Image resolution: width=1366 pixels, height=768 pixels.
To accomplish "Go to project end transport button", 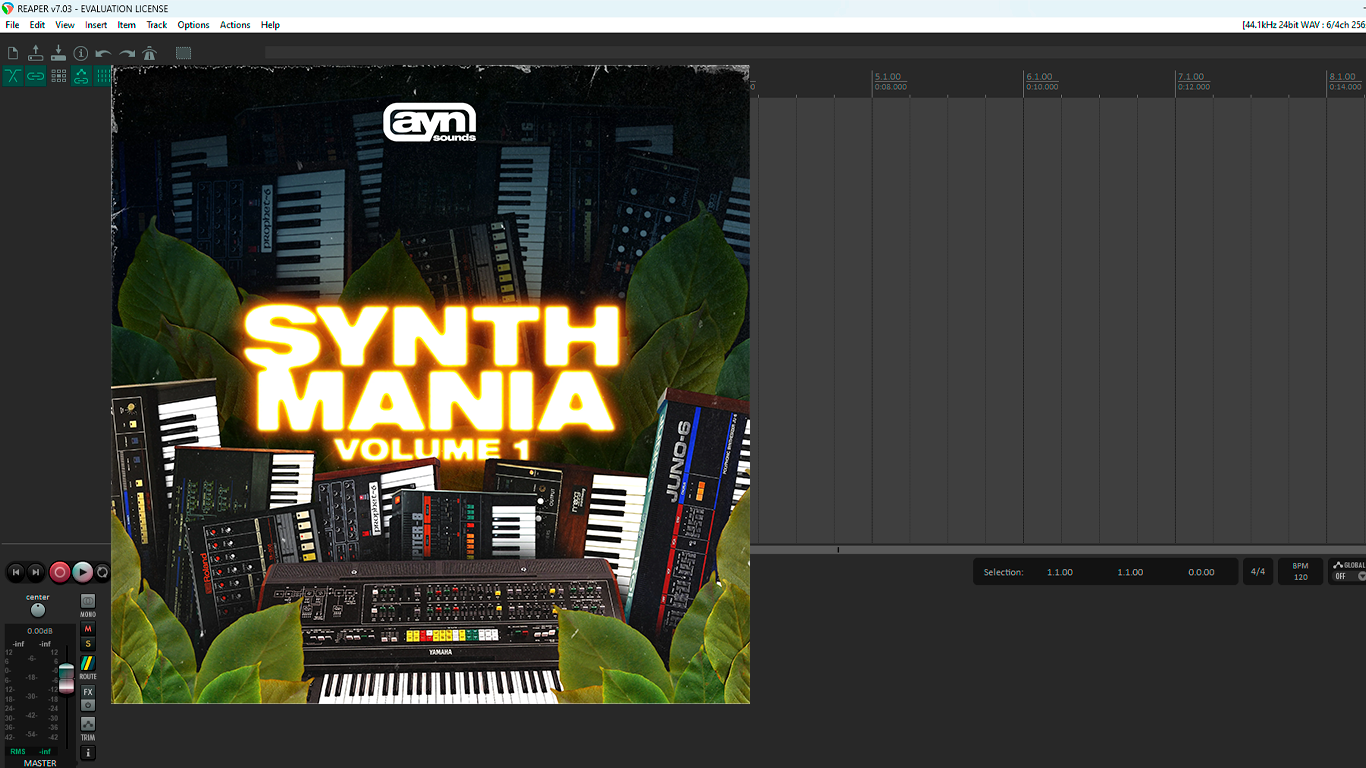I will tap(36, 572).
